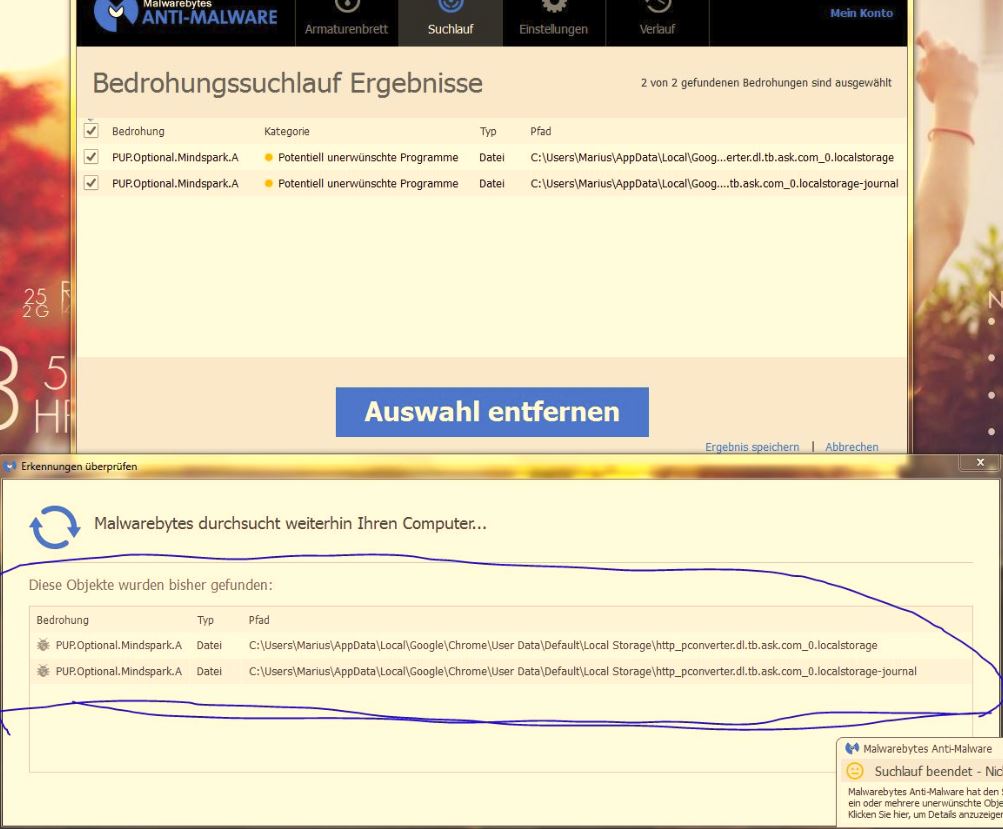Click 'Datei' type of first dialog detection
The image size is (1003, 829).
209,645
